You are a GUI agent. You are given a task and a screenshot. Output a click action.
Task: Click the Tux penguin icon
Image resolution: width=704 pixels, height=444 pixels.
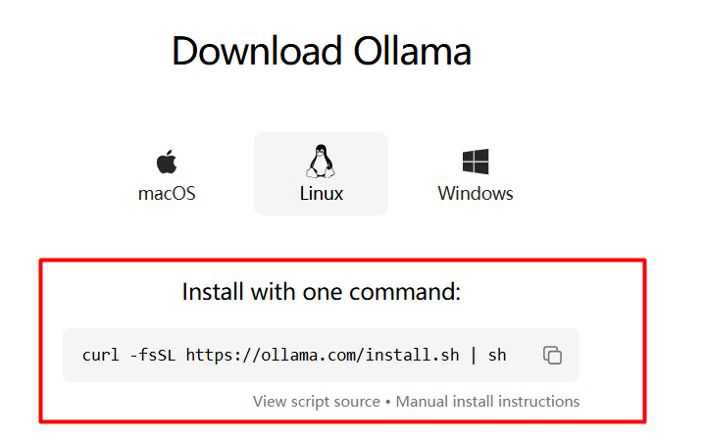pos(321,161)
